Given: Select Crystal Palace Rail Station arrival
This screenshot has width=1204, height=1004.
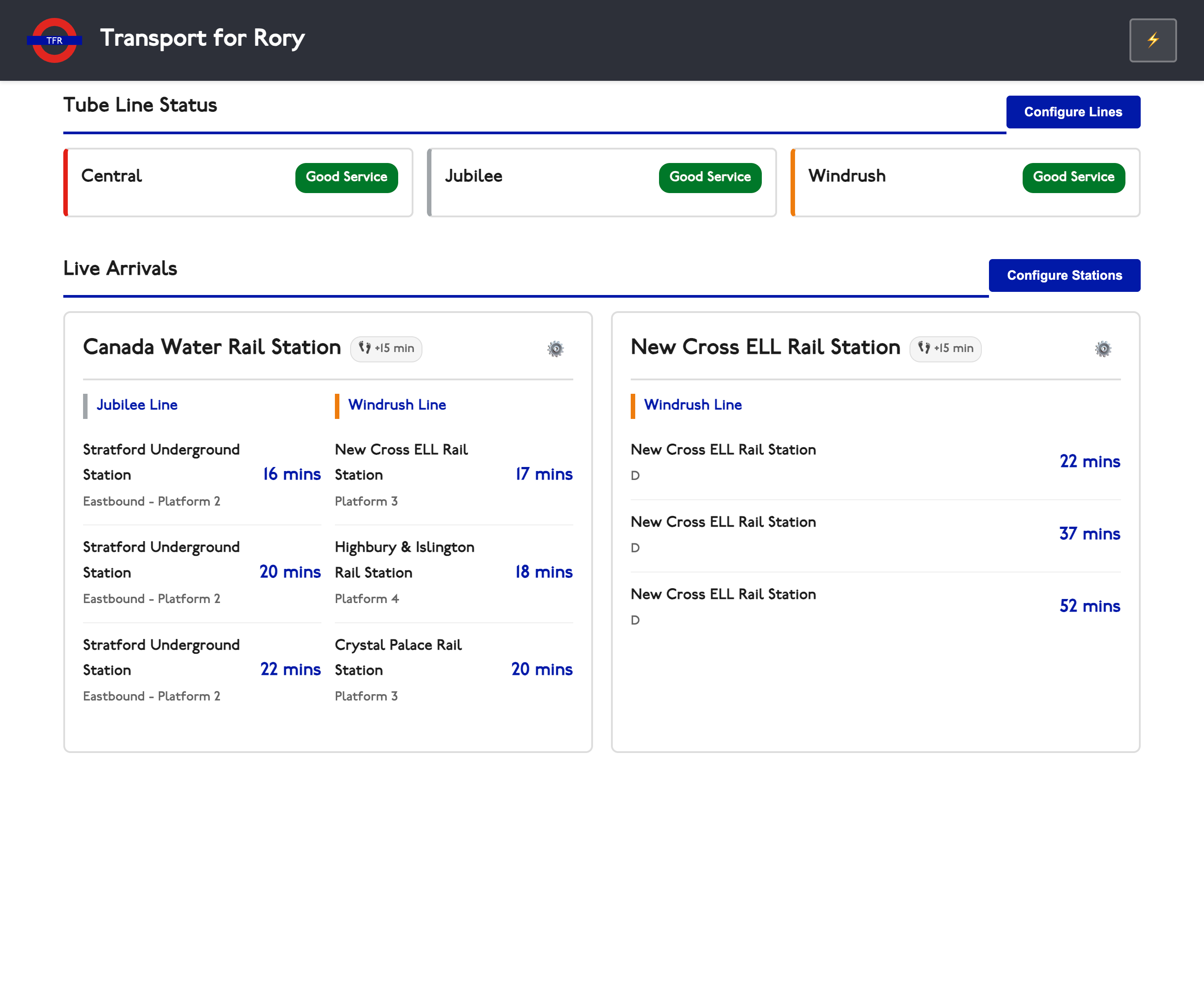Looking at the screenshot, I should click(453, 669).
